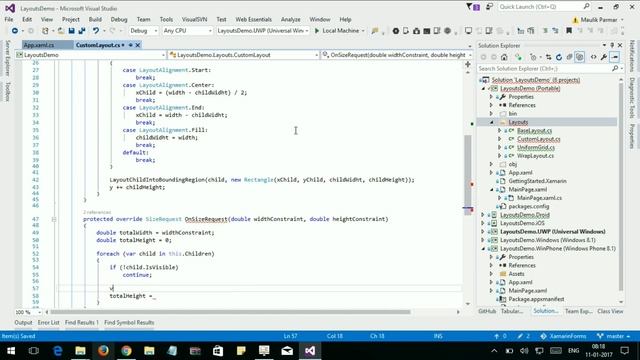The width and height of the screenshot is (640, 360).
Task: Select WrapLayout.cs in Solution Explorer
Action: click(x=536, y=156)
